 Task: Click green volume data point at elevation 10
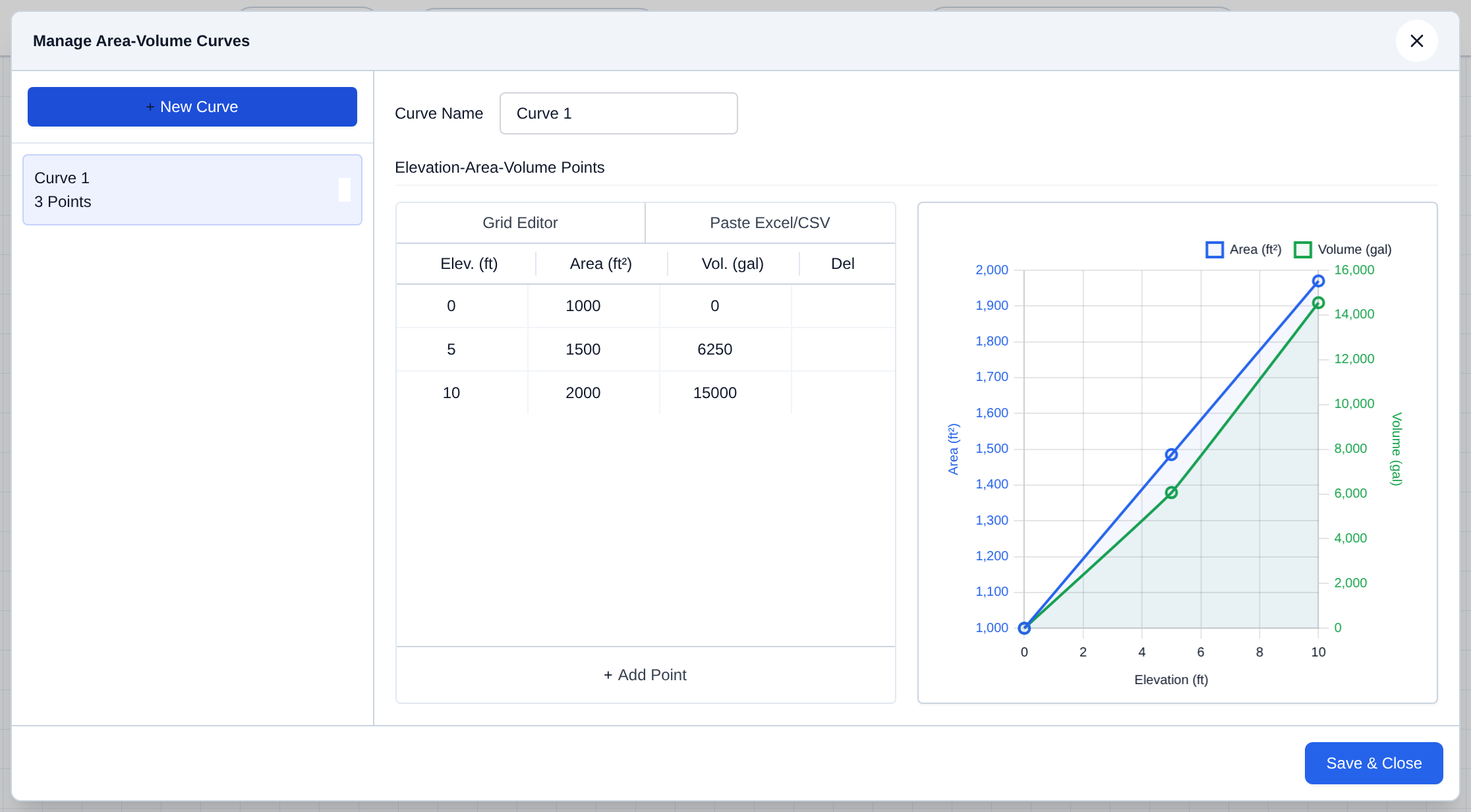click(x=1318, y=303)
